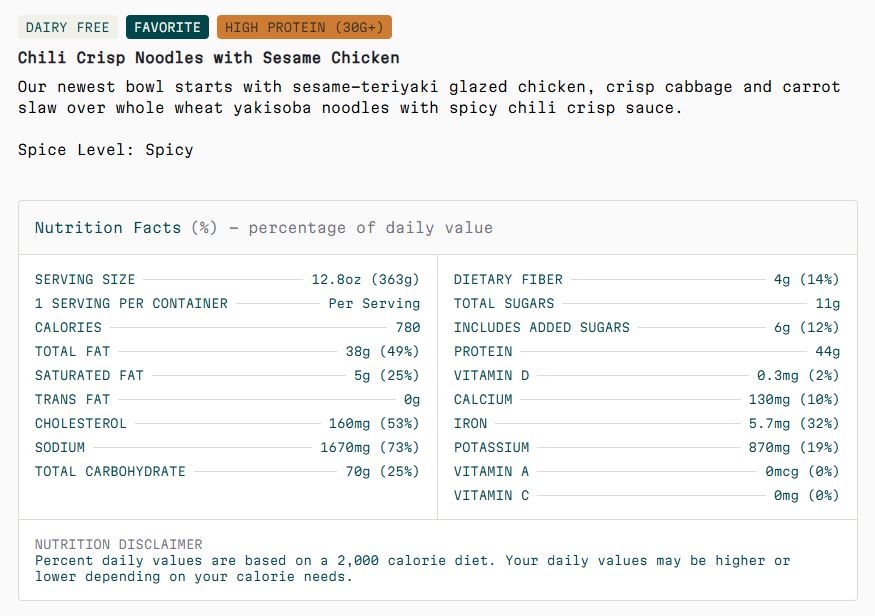The height and width of the screenshot is (616, 875).
Task: Select the IRON 5.7mg row
Action: (647, 423)
